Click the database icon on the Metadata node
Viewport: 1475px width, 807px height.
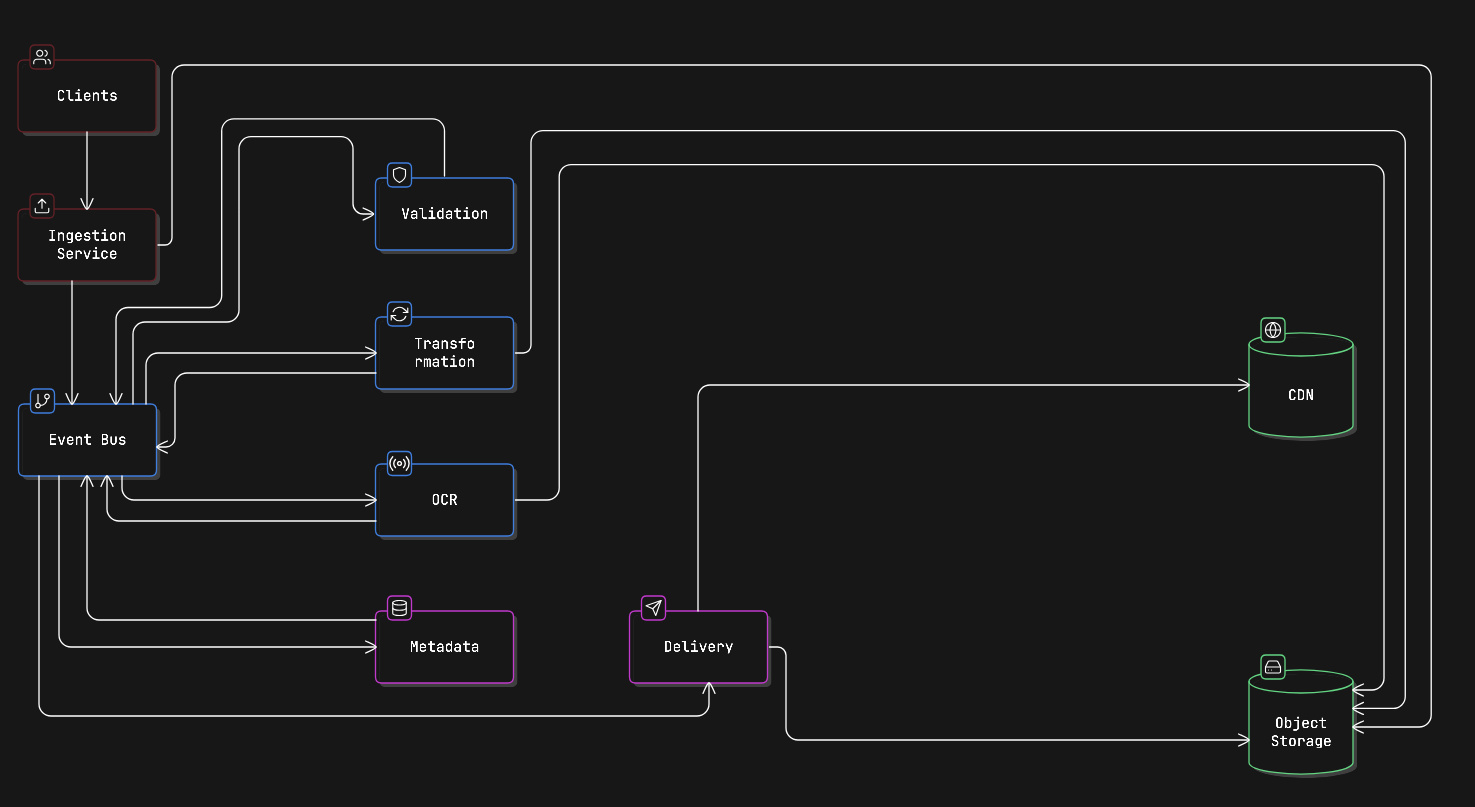click(398, 607)
